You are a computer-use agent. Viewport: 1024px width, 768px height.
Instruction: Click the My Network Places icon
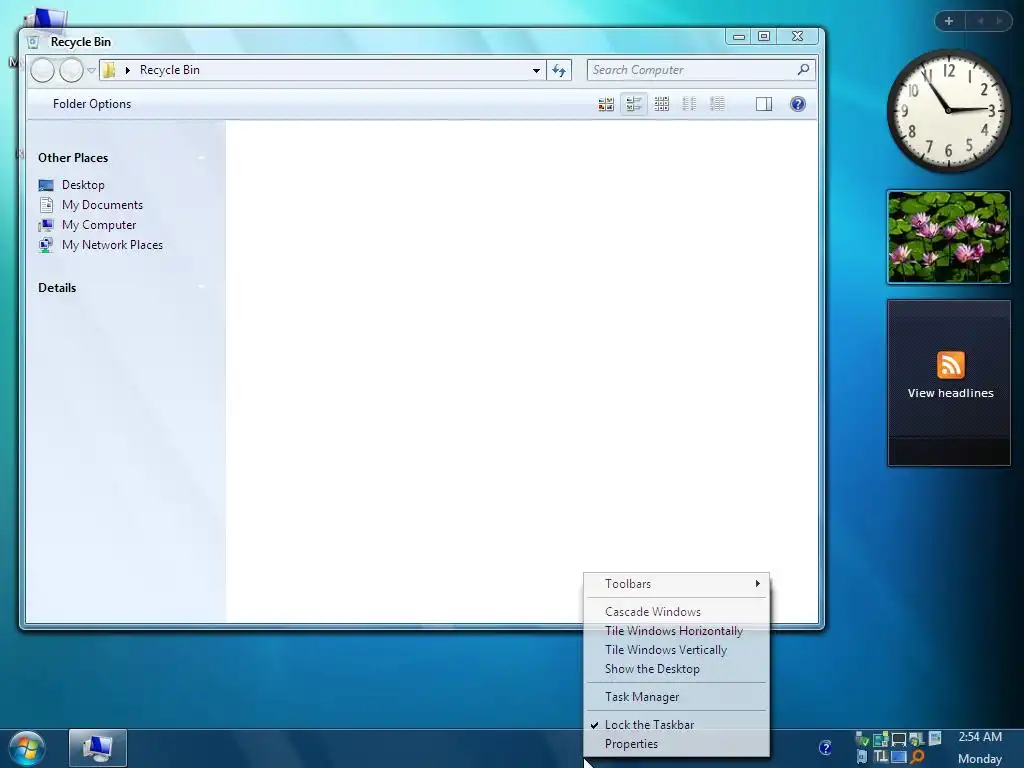point(46,246)
